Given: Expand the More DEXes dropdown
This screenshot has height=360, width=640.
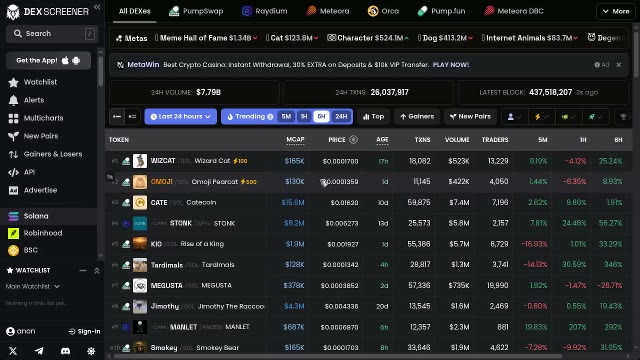Looking at the screenshot, I should [616, 11].
